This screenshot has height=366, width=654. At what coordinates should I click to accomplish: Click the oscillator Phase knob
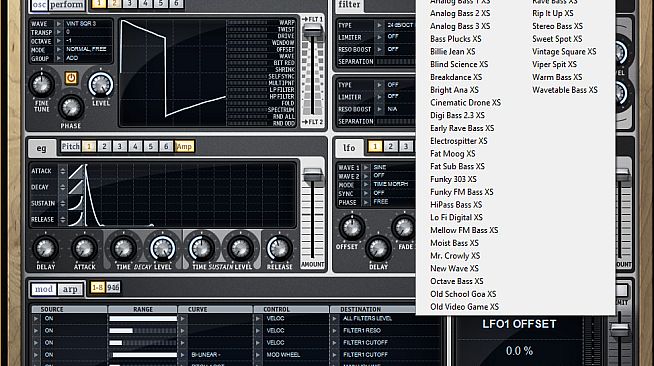pos(71,108)
